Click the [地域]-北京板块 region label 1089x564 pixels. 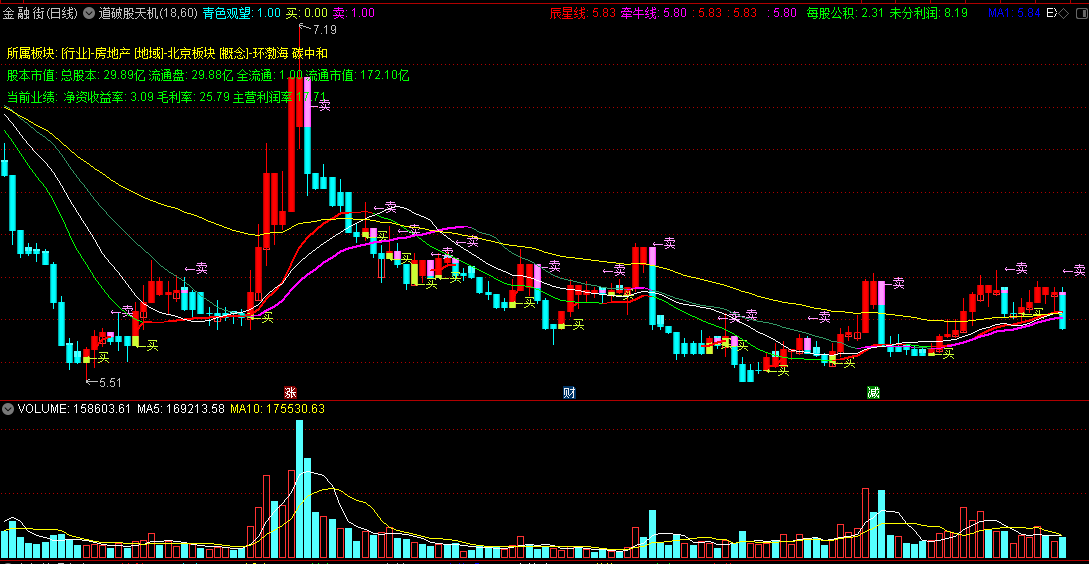point(174,53)
